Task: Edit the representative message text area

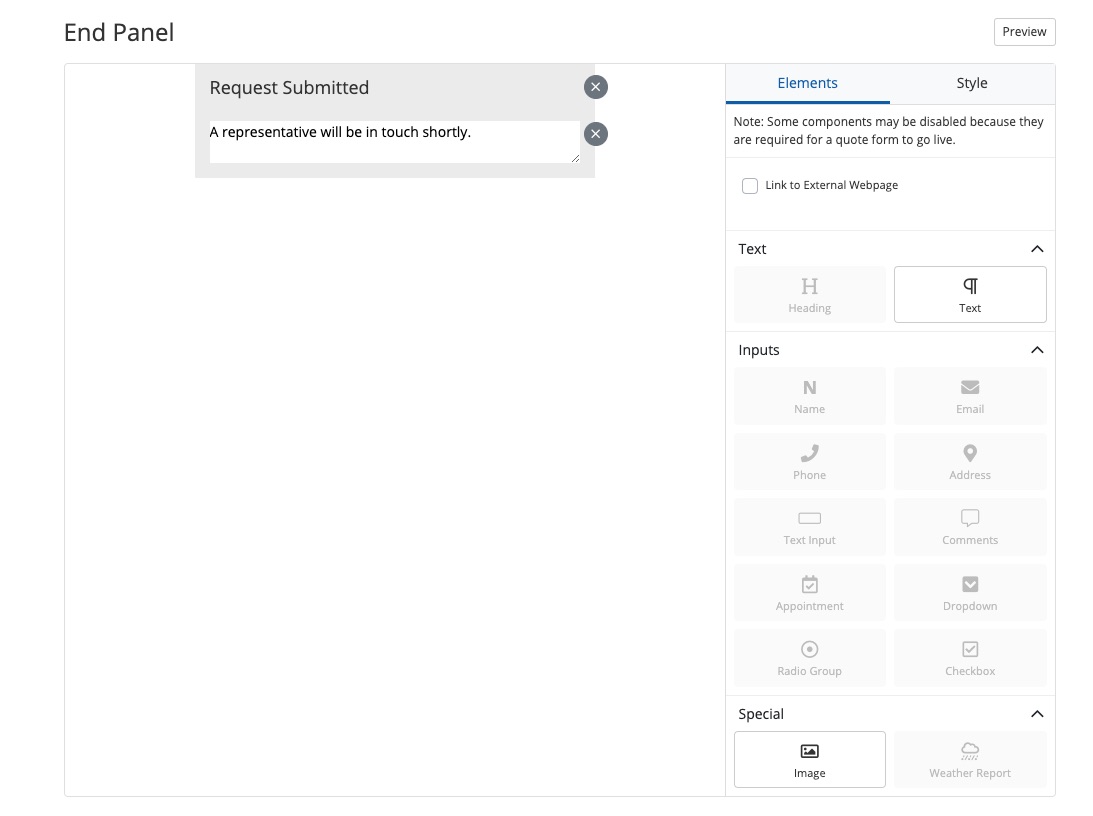Action: [x=394, y=142]
